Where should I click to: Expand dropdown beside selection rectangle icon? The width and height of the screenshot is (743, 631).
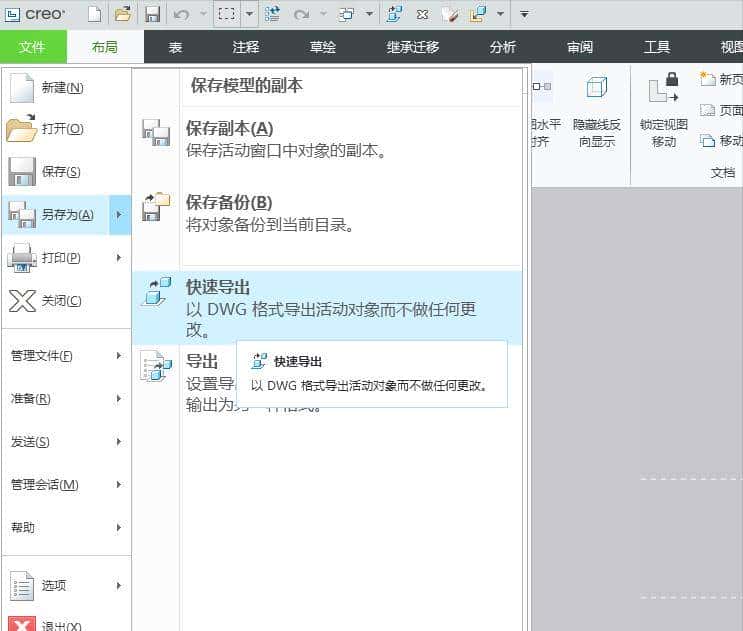coord(249,14)
